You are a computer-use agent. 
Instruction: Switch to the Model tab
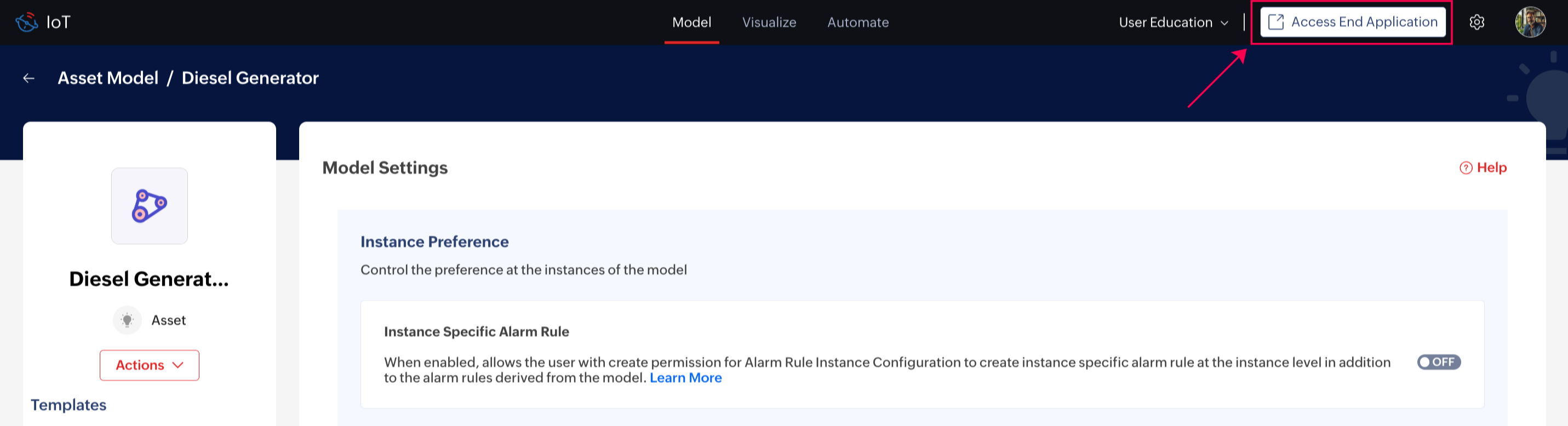[x=691, y=22]
